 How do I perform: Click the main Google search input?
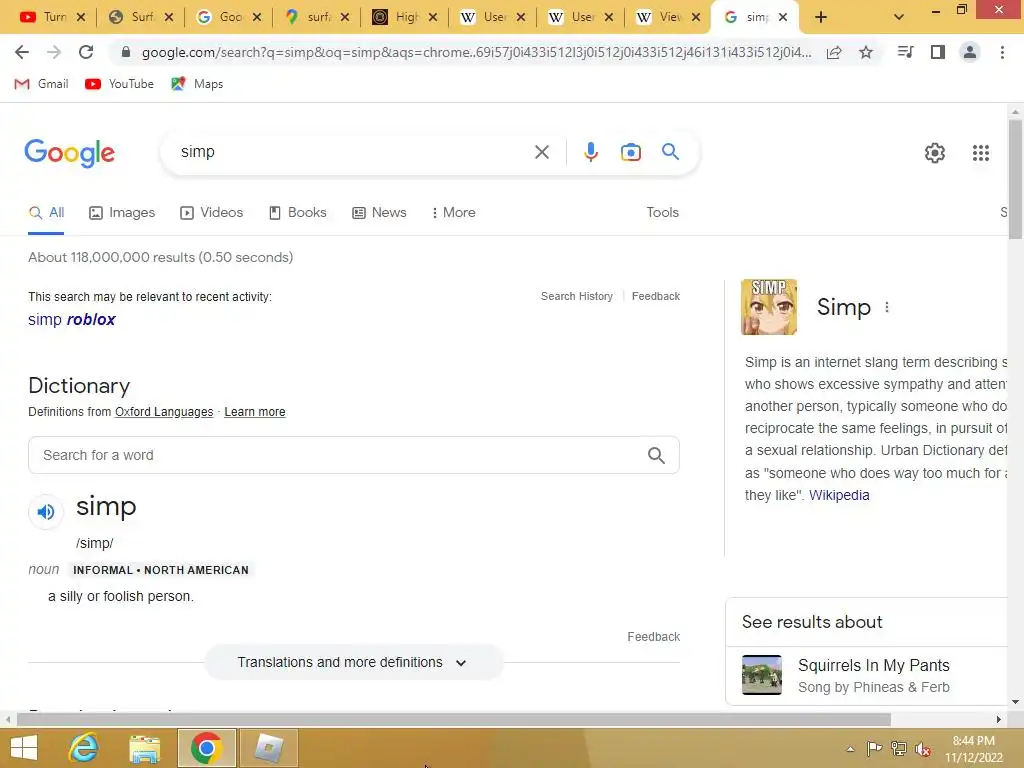click(x=353, y=152)
